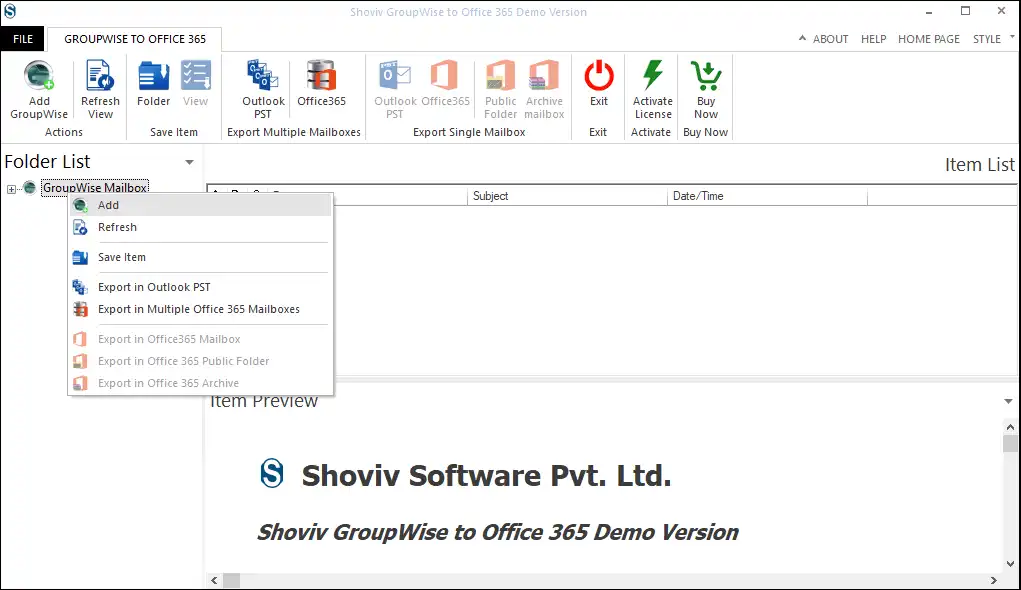Click Export in Office 365 Archive entry

click(201, 384)
